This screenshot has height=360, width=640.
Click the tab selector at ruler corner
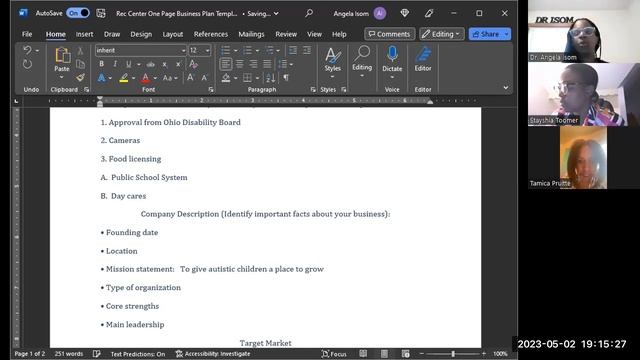point(16,101)
